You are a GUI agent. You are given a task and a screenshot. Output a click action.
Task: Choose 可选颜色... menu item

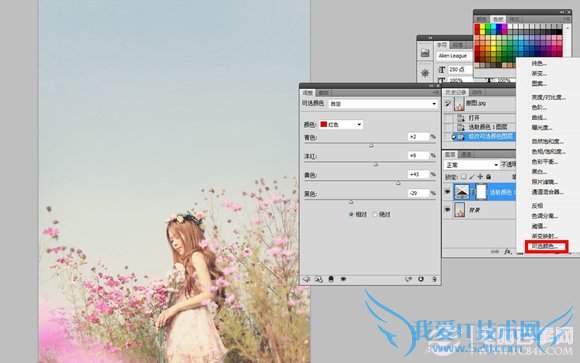pyautogui.click(x=545, y=246)
